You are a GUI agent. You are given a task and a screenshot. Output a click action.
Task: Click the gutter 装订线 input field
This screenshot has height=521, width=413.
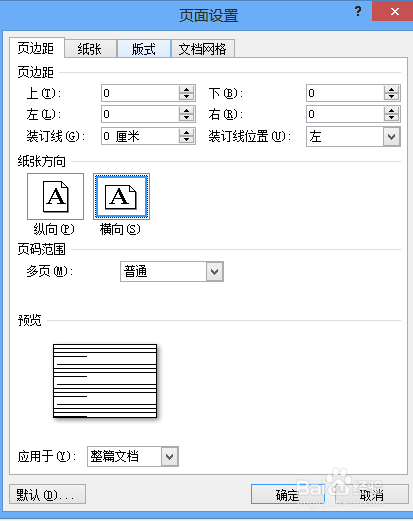[x=140, y=136]
